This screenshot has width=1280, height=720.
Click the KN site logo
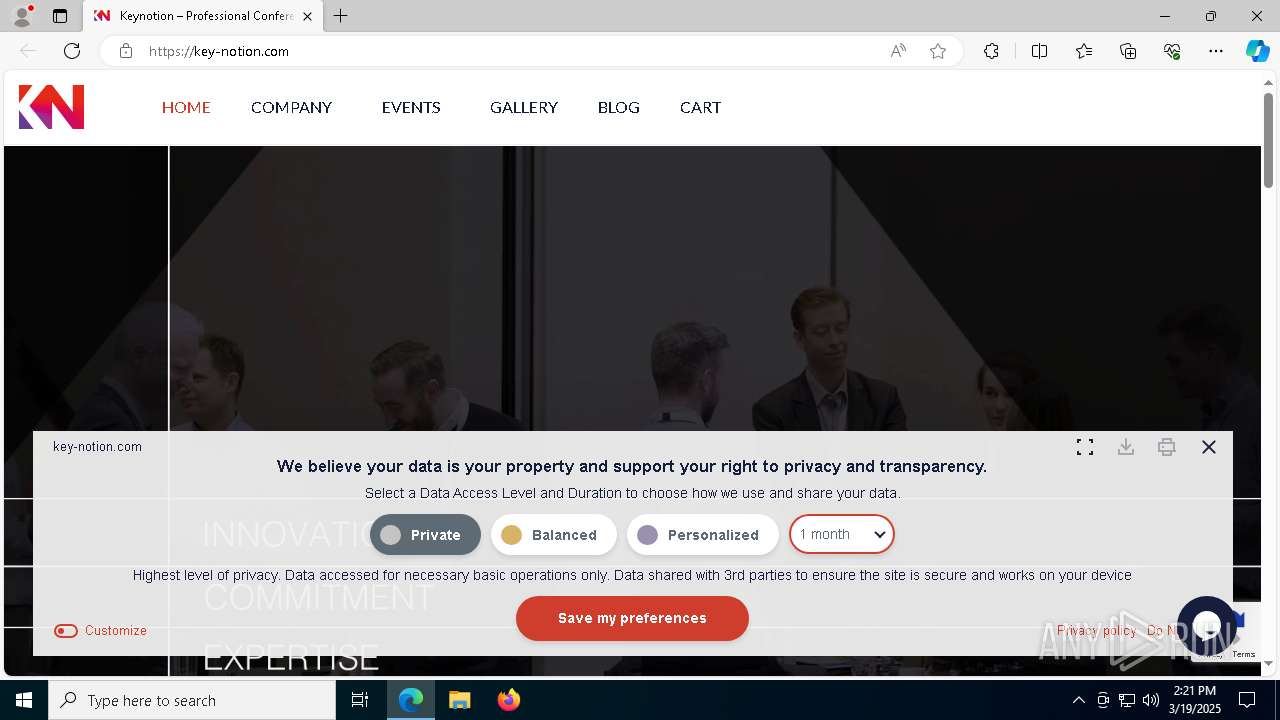pyautogui.click(x=51, y=107)
